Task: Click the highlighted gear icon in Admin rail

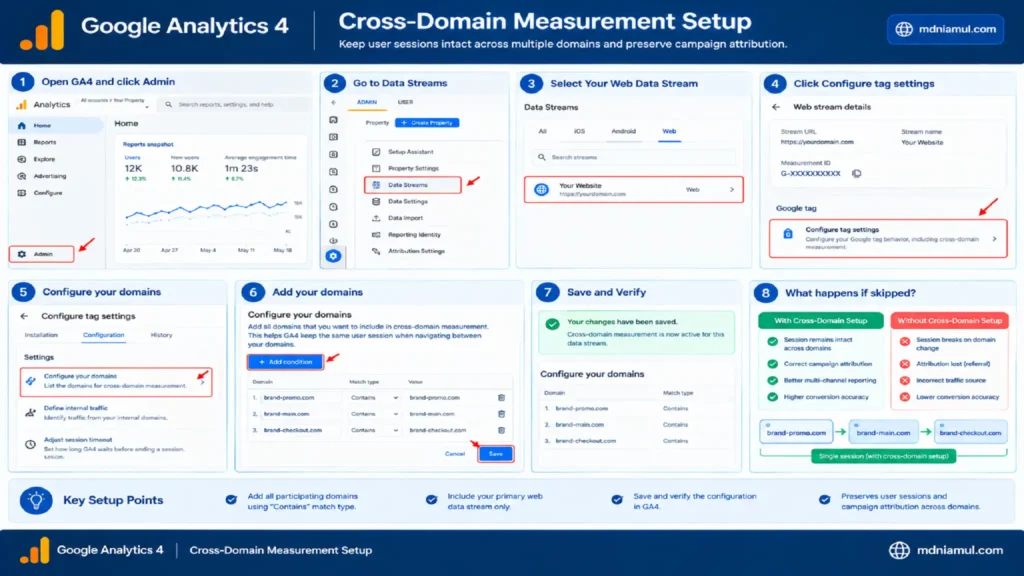Action: click(x=333, y=256)
